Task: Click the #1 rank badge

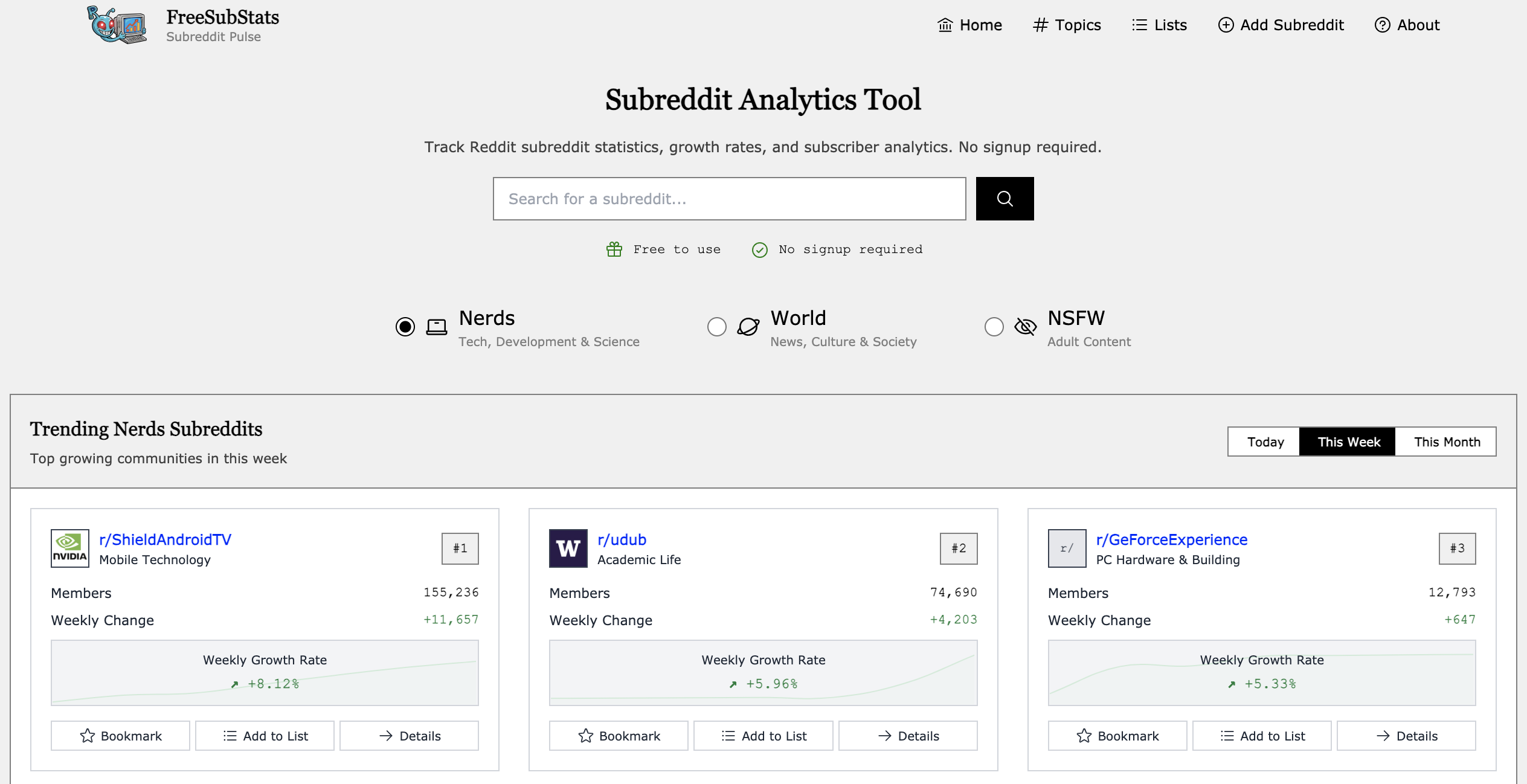Action: pyautogui.click(x=460, y=548)
